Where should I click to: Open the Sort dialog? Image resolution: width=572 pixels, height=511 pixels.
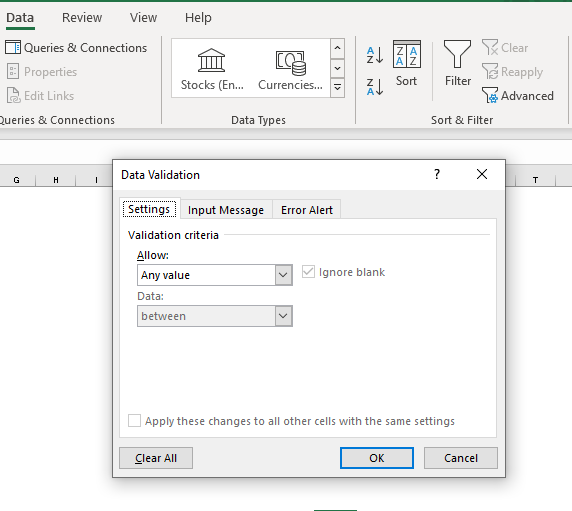click(406, 64)
